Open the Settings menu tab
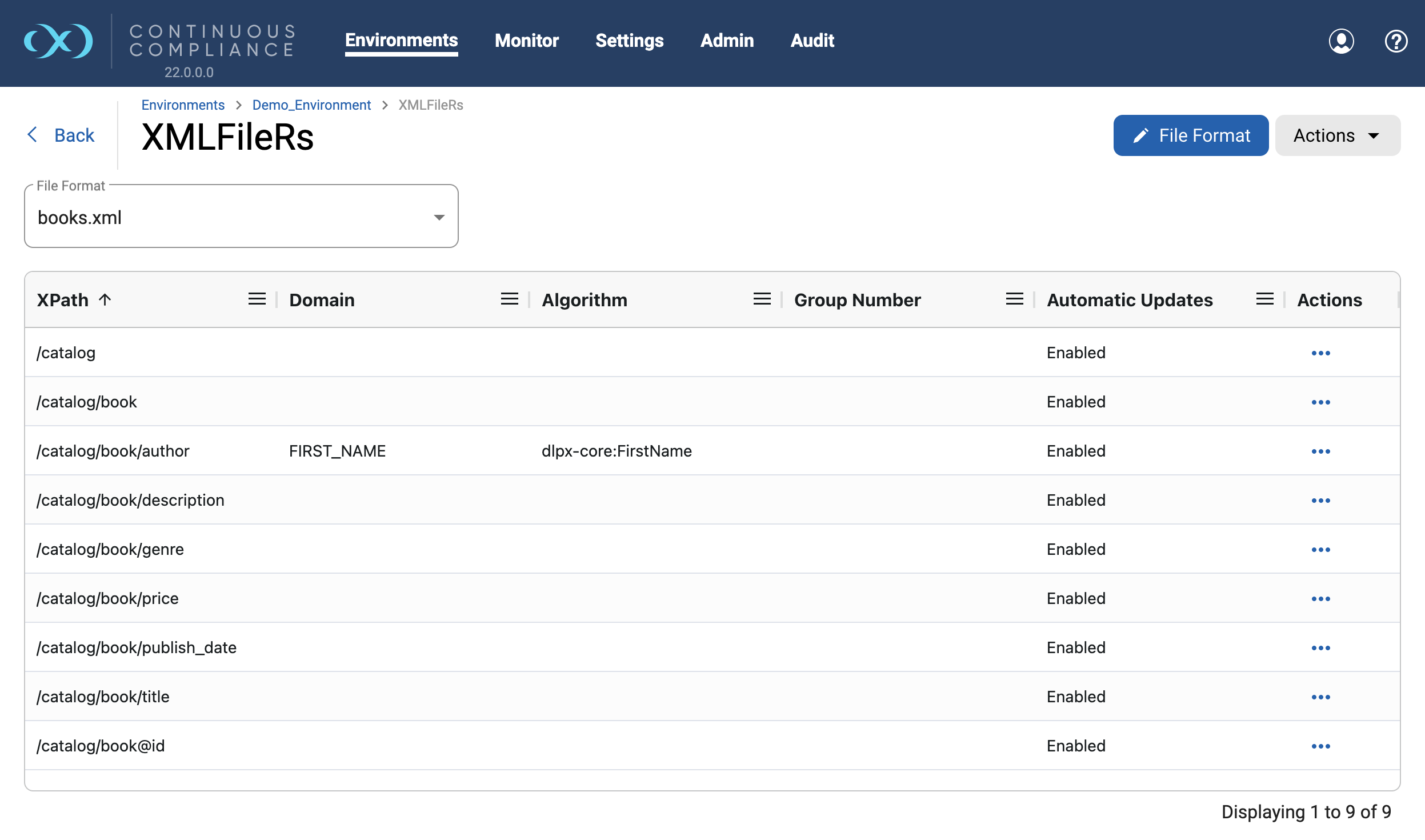 [629, 41]
